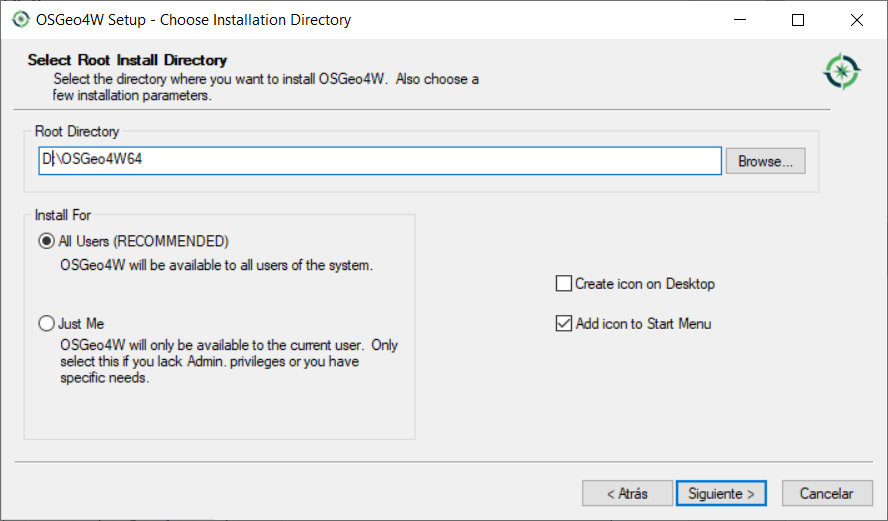
Task: Enable Create icon on Desktop checkbox
Action: (x=564, y=284)
